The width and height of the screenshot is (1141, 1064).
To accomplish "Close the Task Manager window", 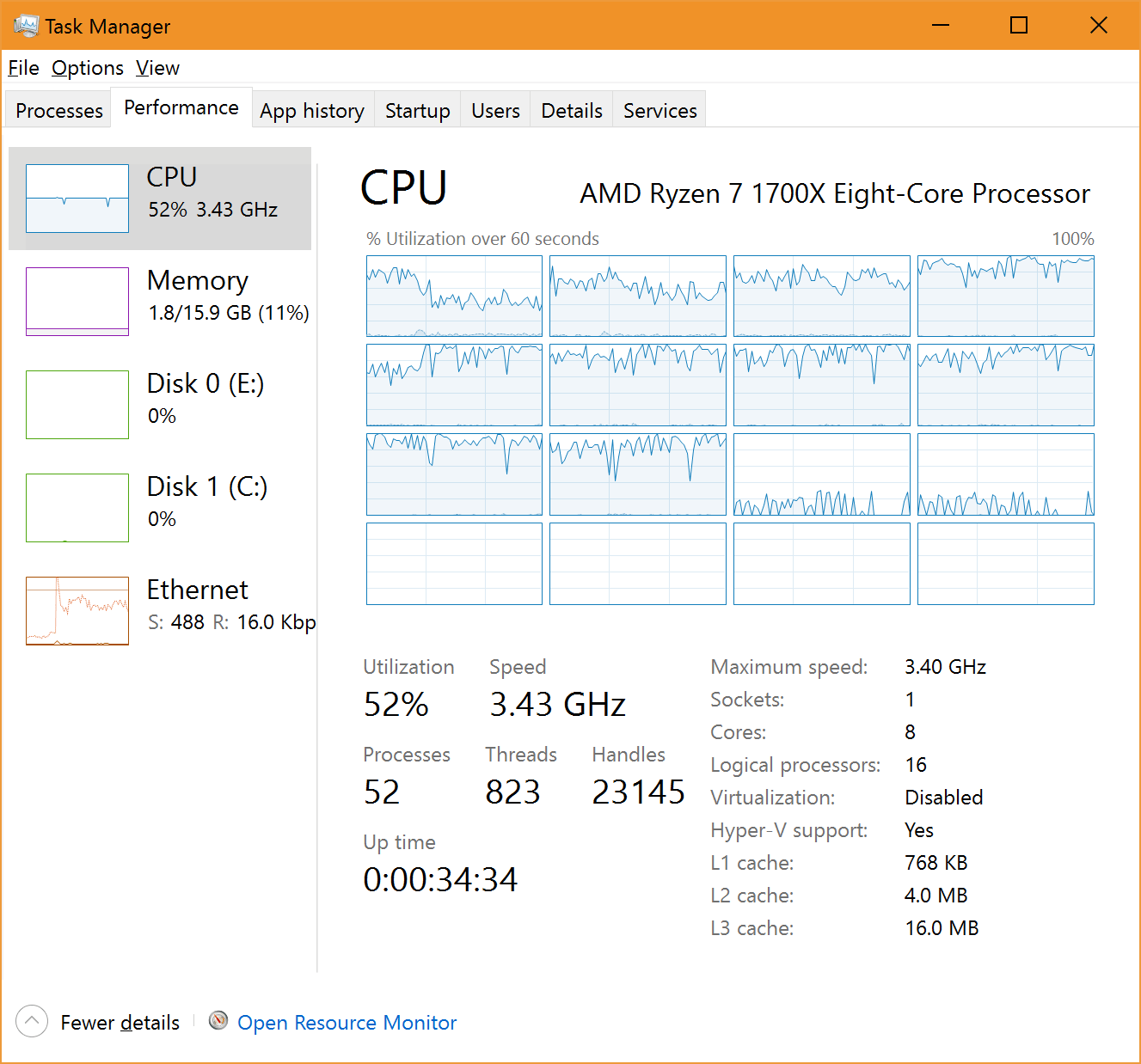I will click(1098, 25).
